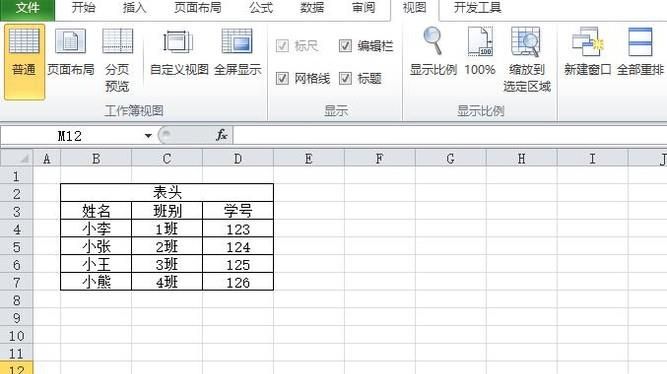Open Custom Views (自定义视图)
This screenshot has height=374, width=667.
(x=179, y=53)
